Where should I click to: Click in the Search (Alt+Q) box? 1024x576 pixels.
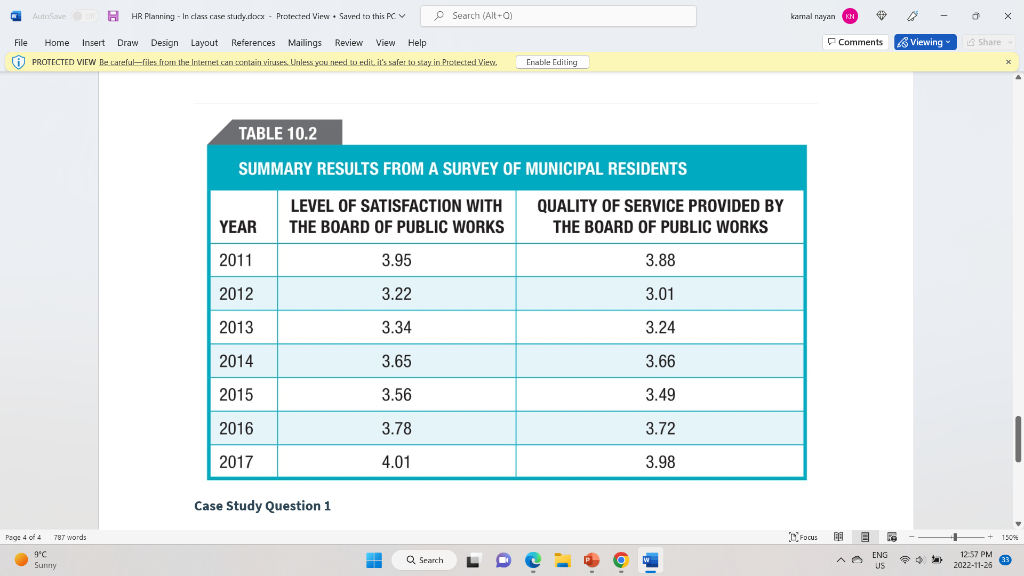558,16
